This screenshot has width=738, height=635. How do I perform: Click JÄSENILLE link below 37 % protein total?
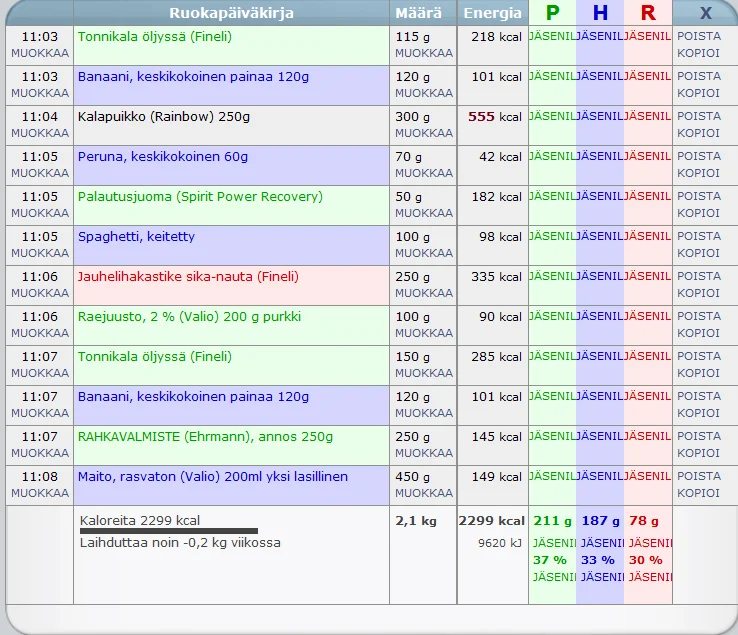[552, 577]
